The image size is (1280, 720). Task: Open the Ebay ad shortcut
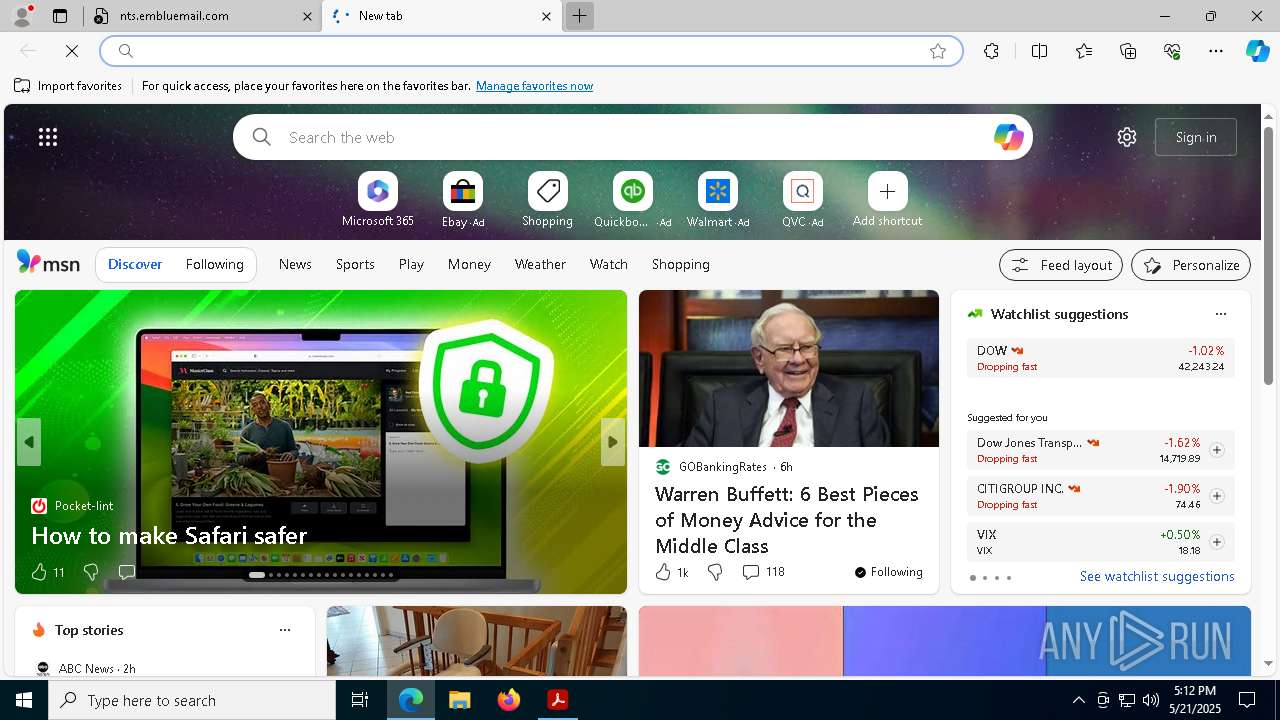point(463,200)
